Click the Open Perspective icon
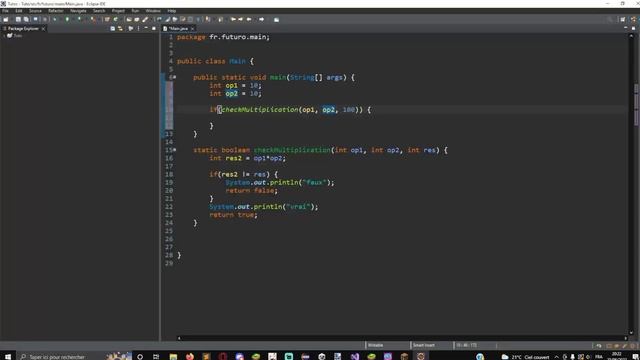Viewport: 640px width, 360px height. (x=623, y=19)
